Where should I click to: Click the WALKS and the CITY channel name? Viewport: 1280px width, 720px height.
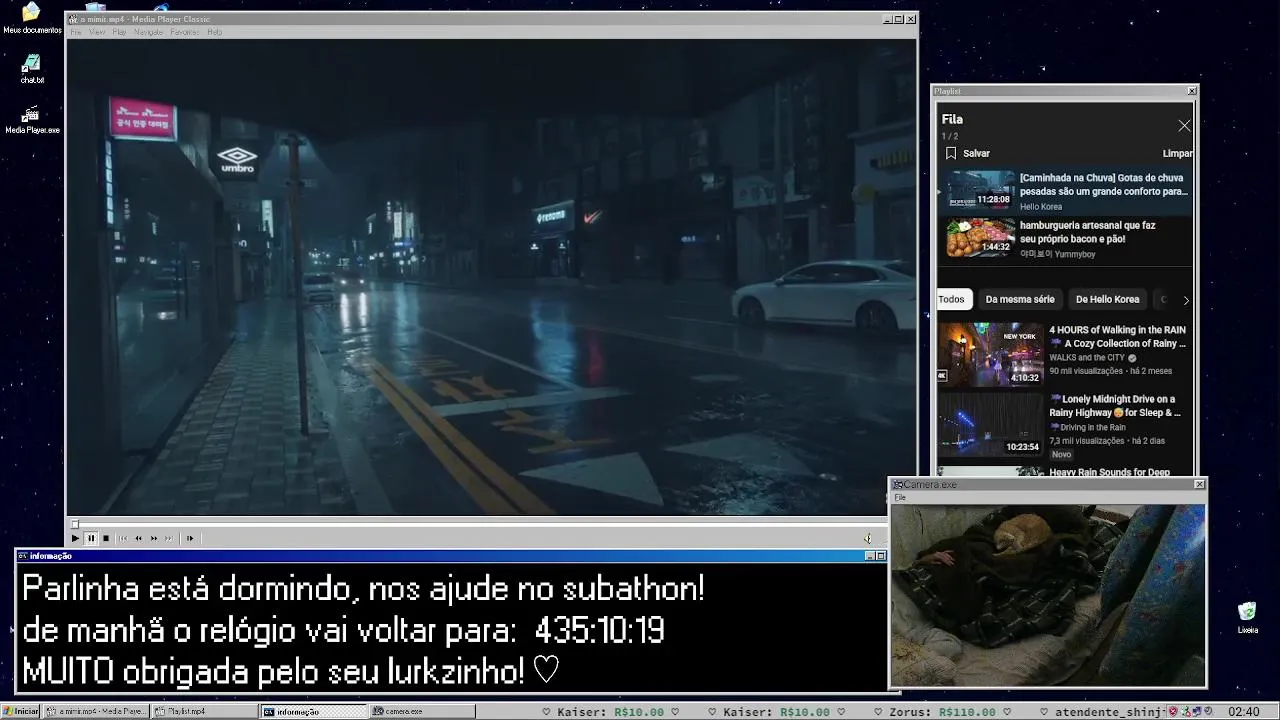(1087, 357)
